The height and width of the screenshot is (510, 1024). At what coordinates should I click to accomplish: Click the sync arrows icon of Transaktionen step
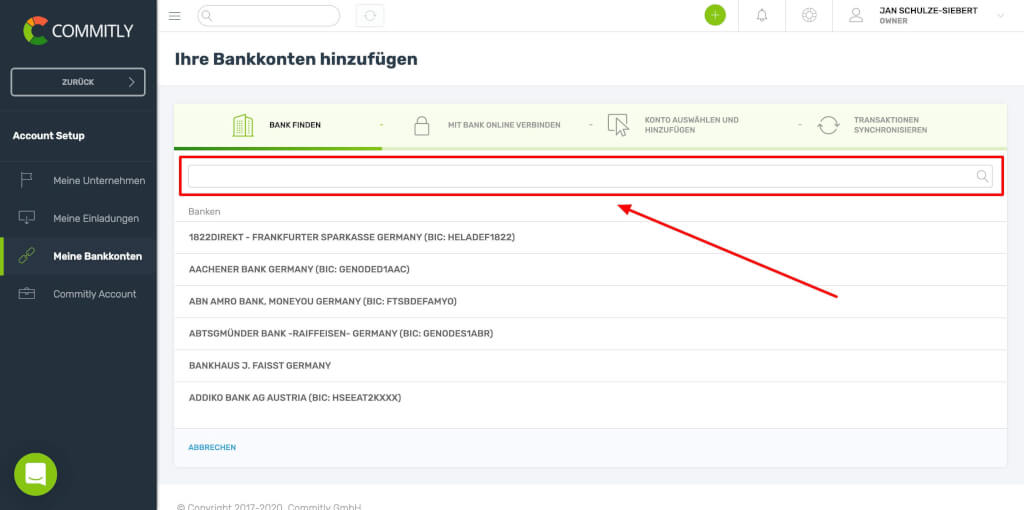point(828,125)
